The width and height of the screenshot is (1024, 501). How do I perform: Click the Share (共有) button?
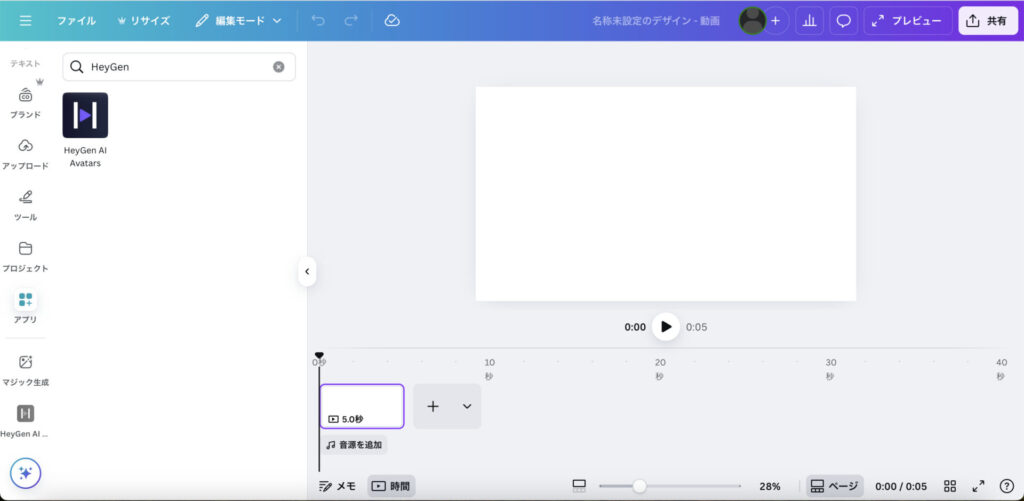tap(987, 21)
